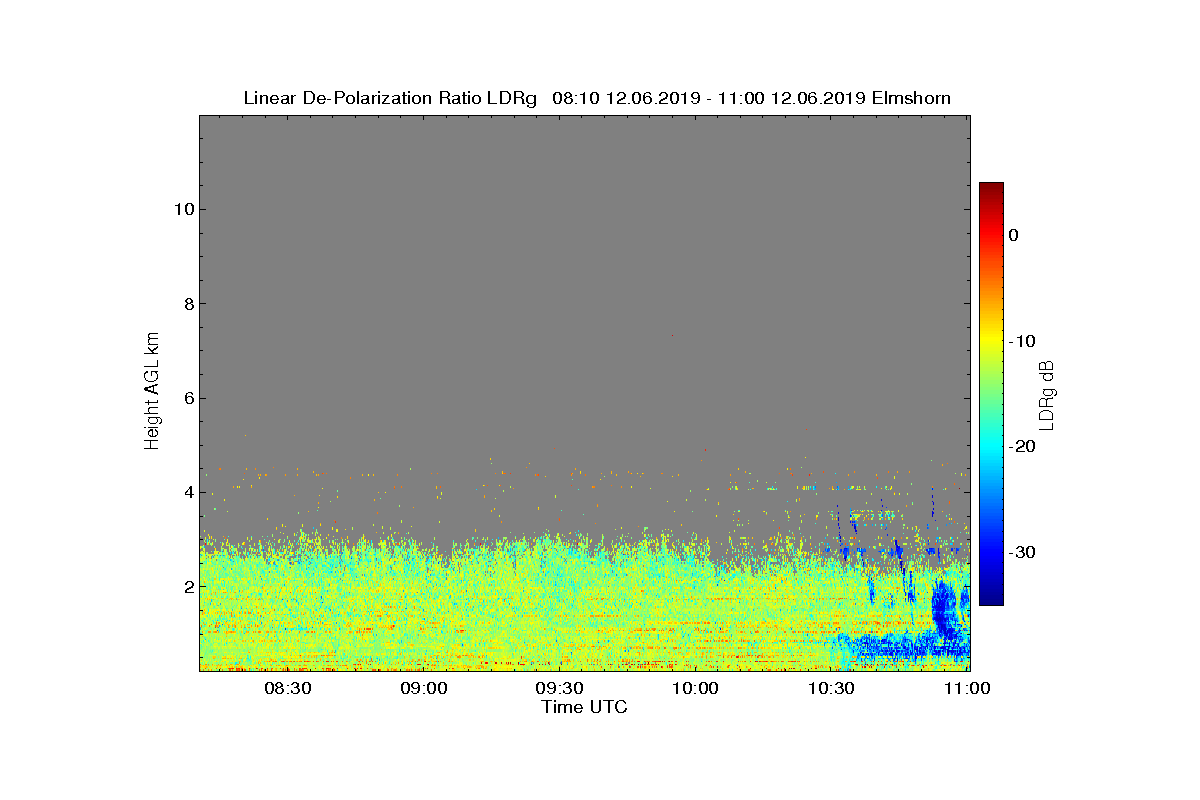Image resolution: width=1200 pixels, height=800 pixels.
Task: Click the 09:30 time axis label
Action: tap(560, 688)
